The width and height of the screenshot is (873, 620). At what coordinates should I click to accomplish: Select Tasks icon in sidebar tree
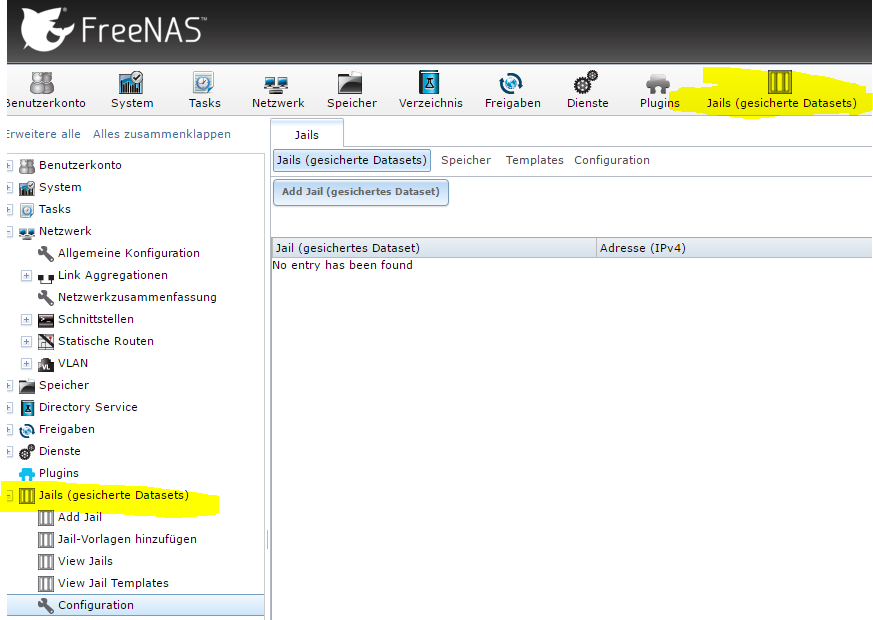[x=27, y=210]
